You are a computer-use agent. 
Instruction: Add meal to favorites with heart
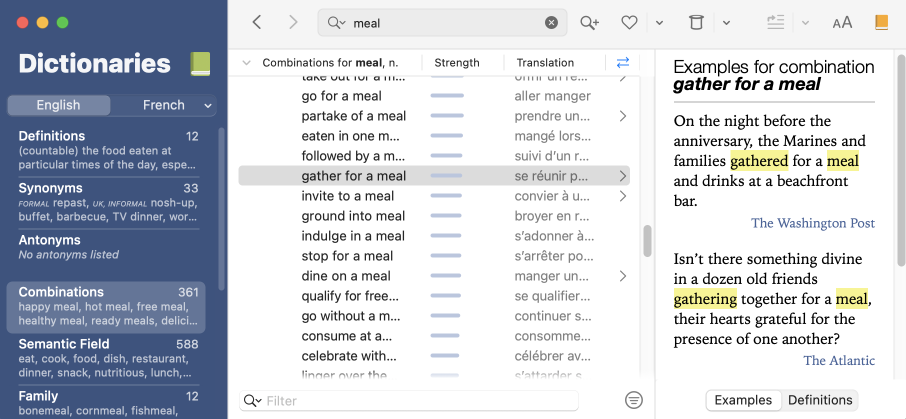pos(629,22)
